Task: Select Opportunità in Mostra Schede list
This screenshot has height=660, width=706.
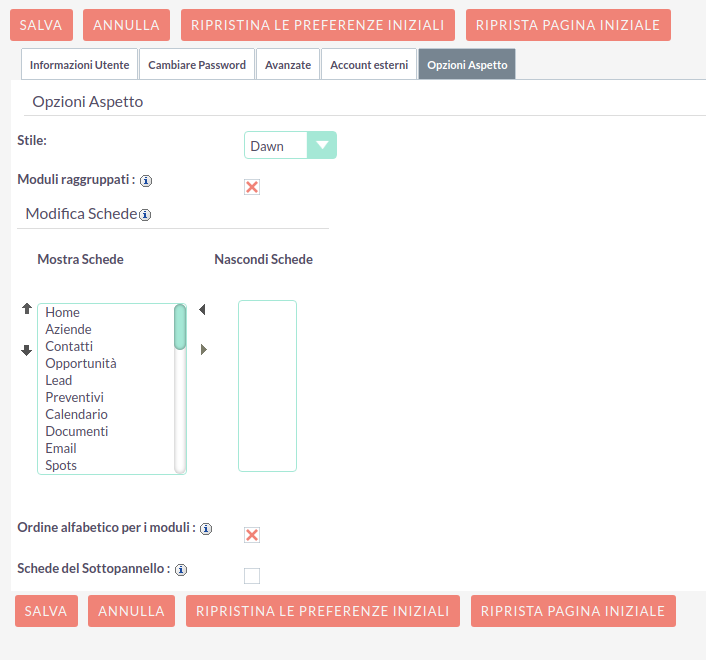Action: click(81, 363)
